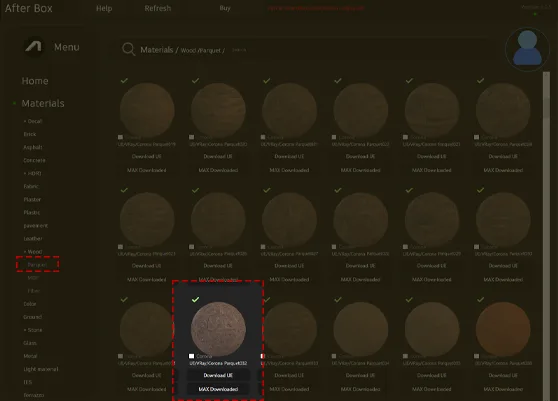Select the Fabric category
558x401 pixels.
point(31,186)
